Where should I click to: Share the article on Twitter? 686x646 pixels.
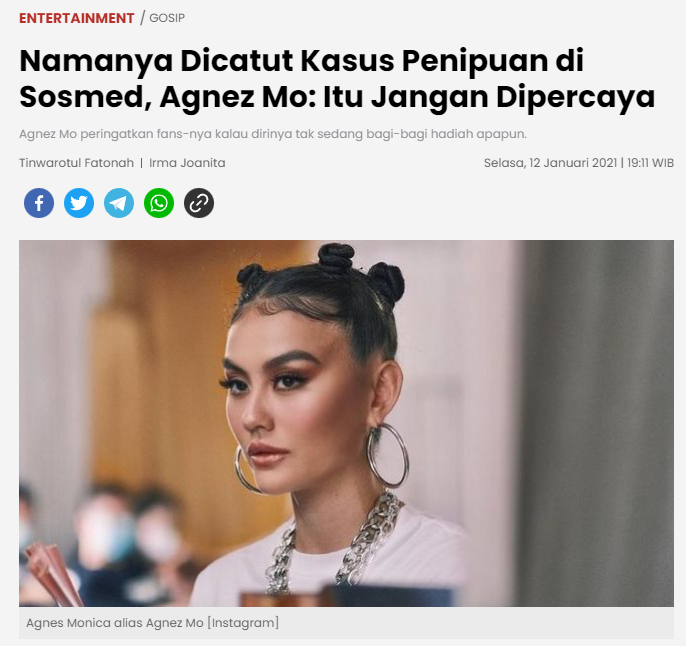79,203
